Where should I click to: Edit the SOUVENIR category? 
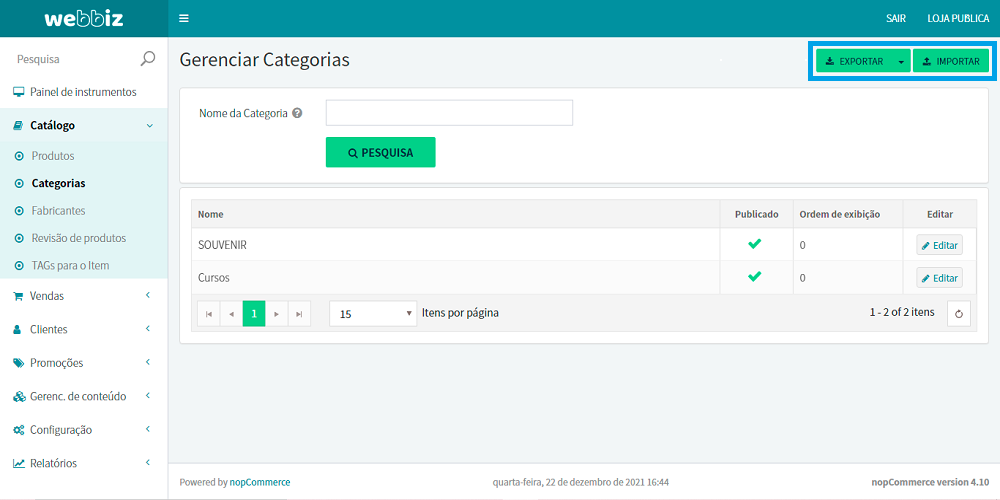click(939, 245)
